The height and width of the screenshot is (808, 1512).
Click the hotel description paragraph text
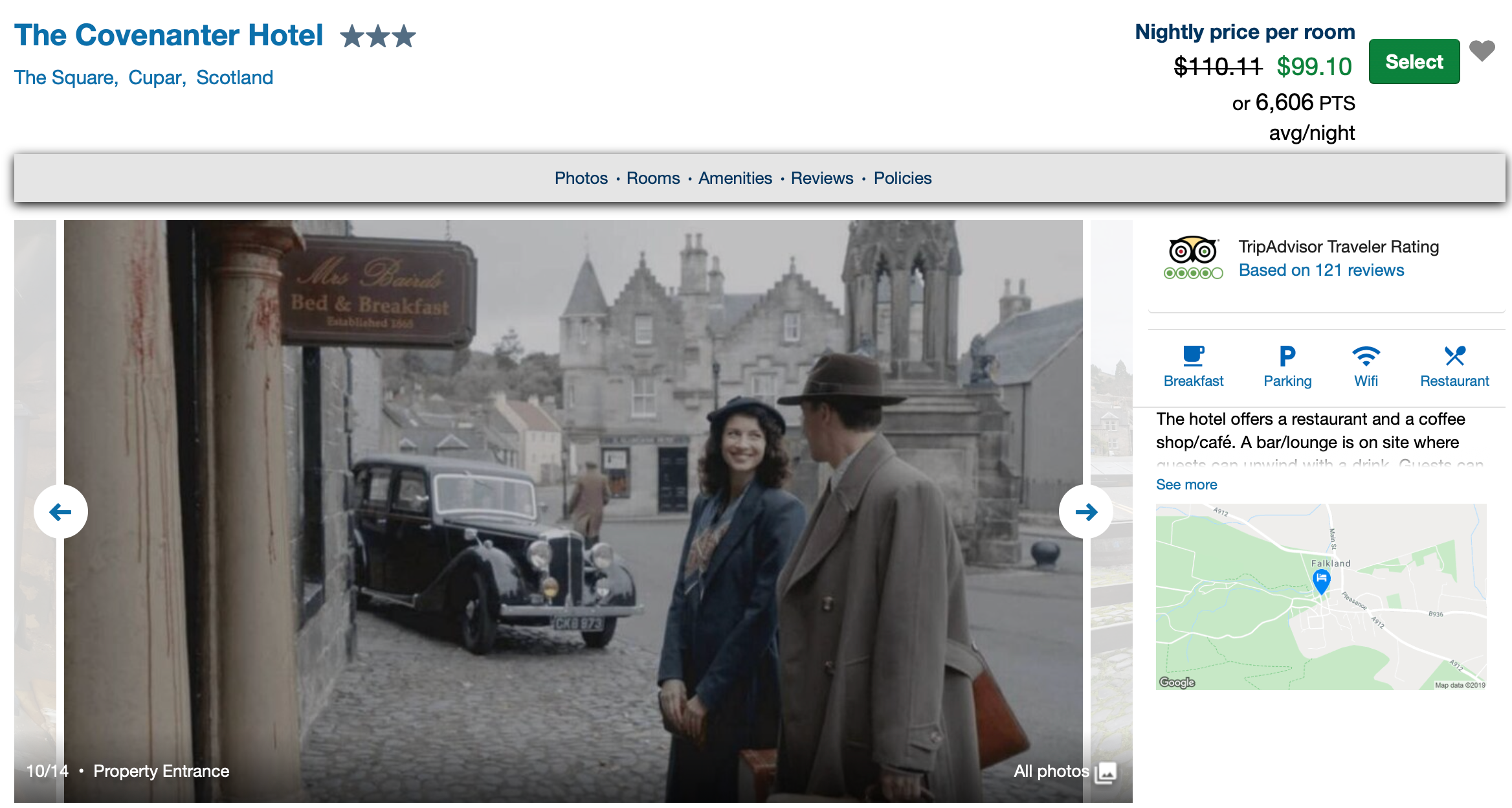[1320, 440]
